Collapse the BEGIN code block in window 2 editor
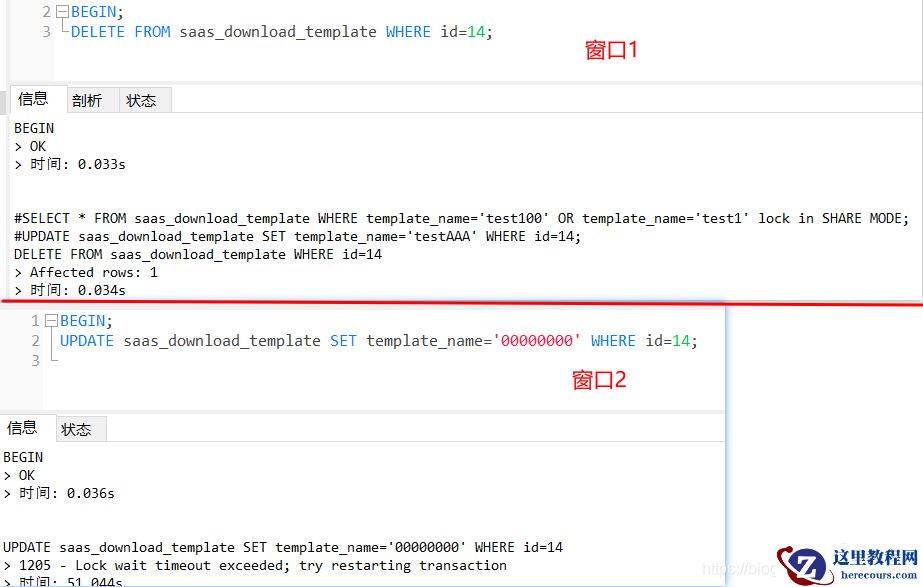Viewport: 923px width, 587px height. pos(51,321)
